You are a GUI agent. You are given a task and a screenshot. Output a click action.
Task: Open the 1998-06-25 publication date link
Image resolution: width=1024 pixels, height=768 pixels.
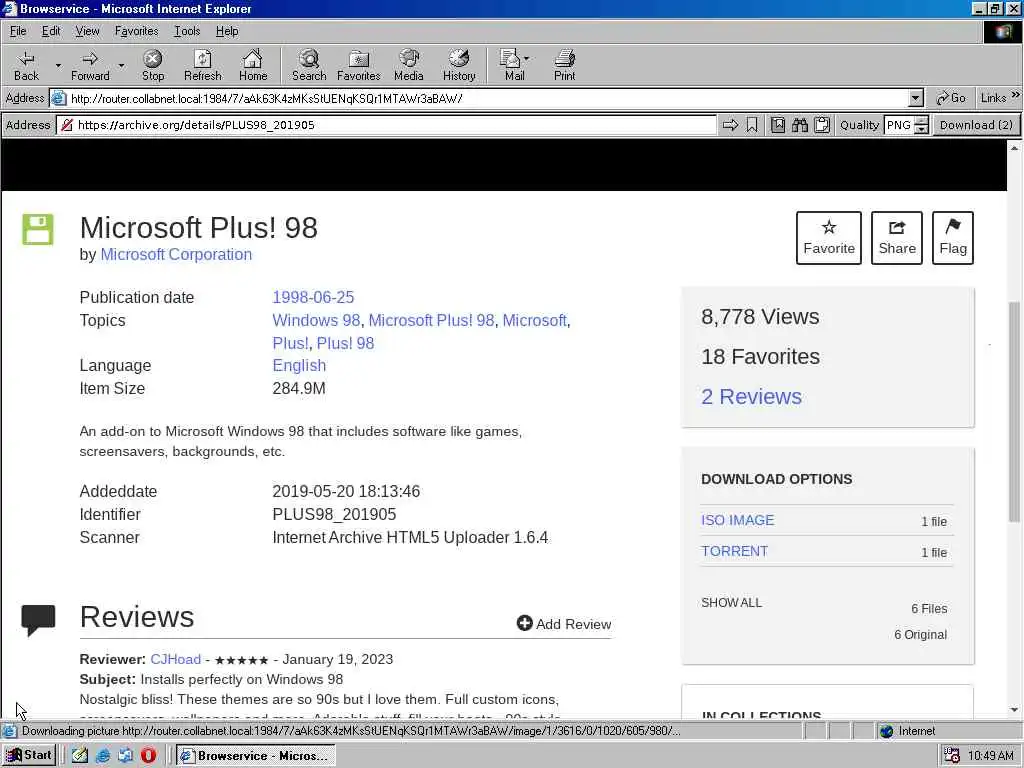(x=313, y=297)
